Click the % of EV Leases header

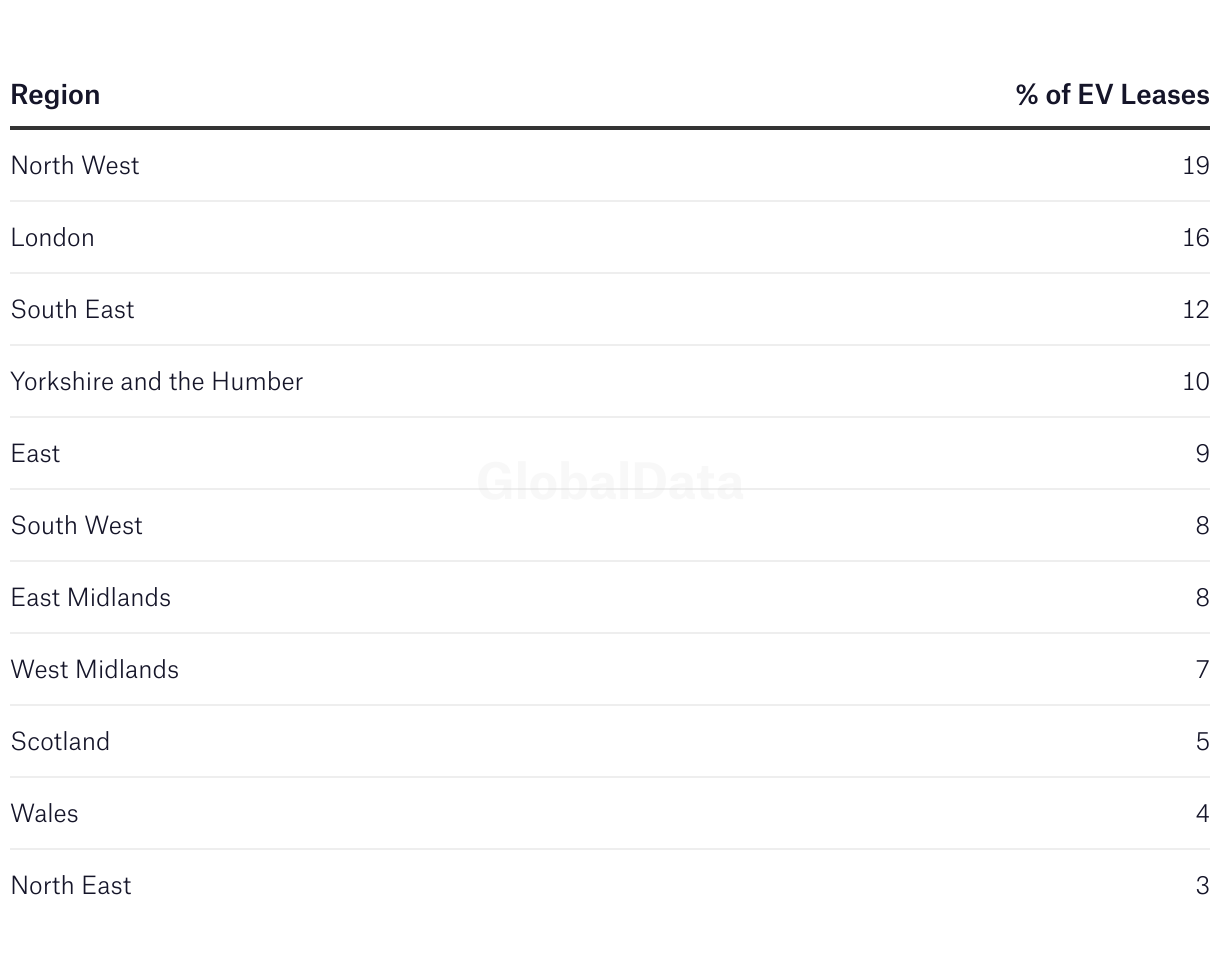click(x=1112, y=95)
